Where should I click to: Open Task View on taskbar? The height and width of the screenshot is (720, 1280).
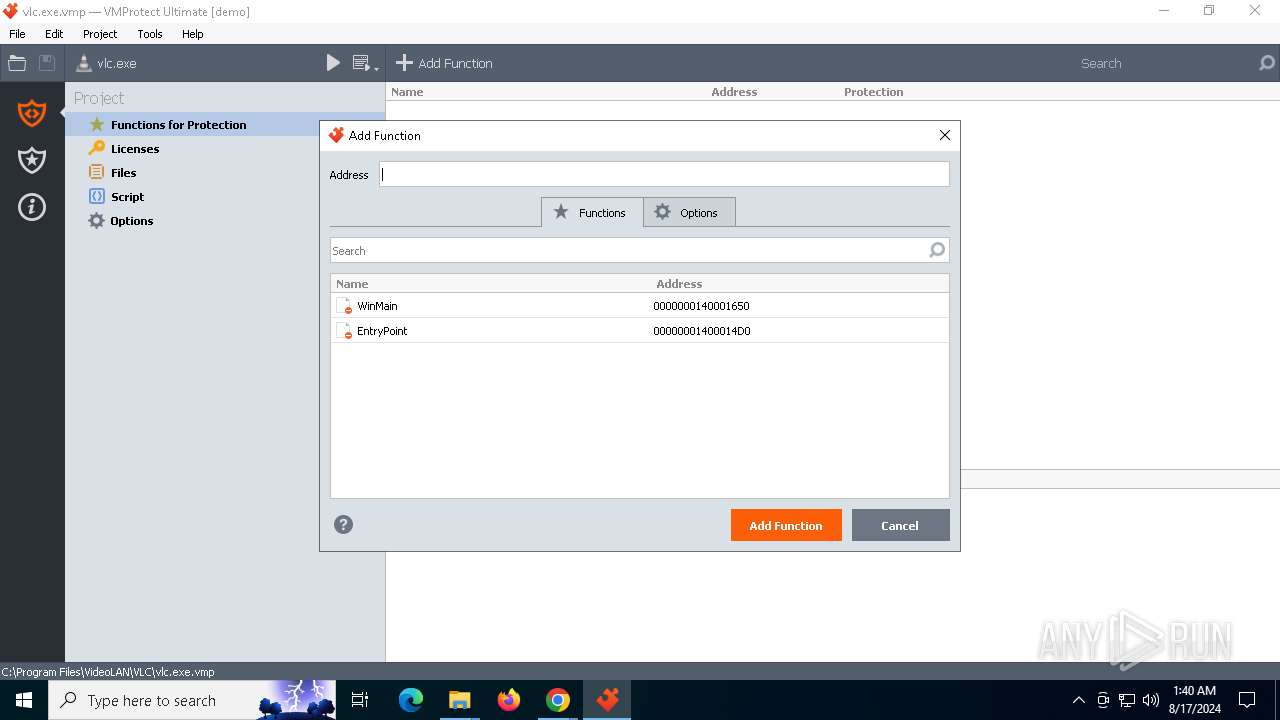click(x=360, y=700)
